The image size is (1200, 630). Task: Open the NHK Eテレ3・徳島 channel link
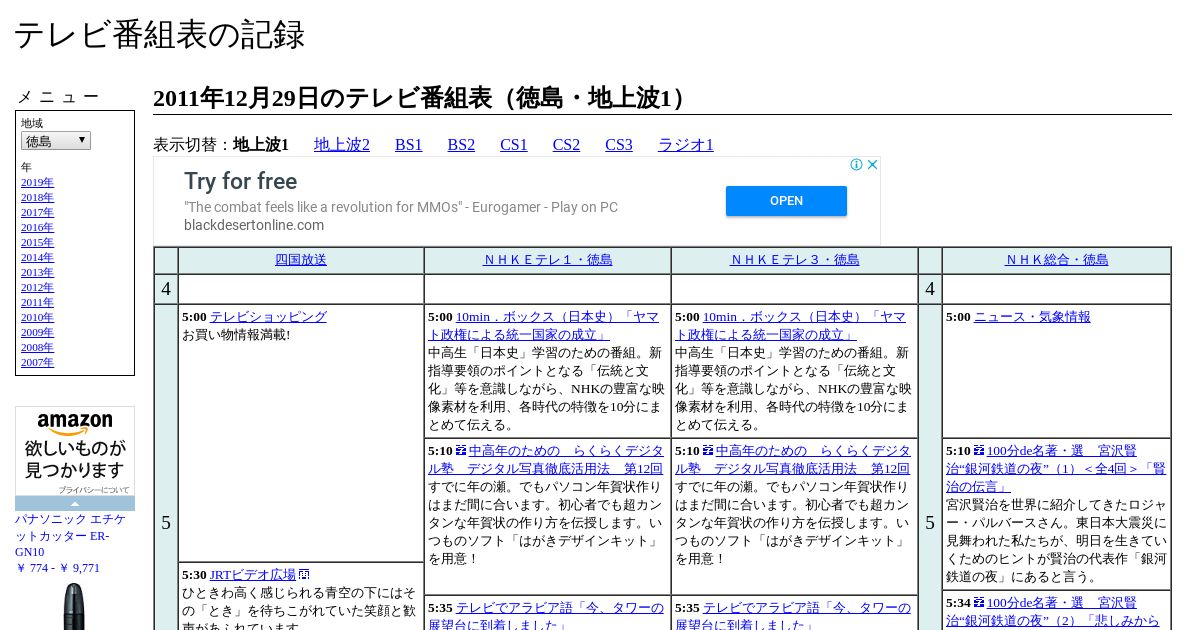tap(795, 260)
